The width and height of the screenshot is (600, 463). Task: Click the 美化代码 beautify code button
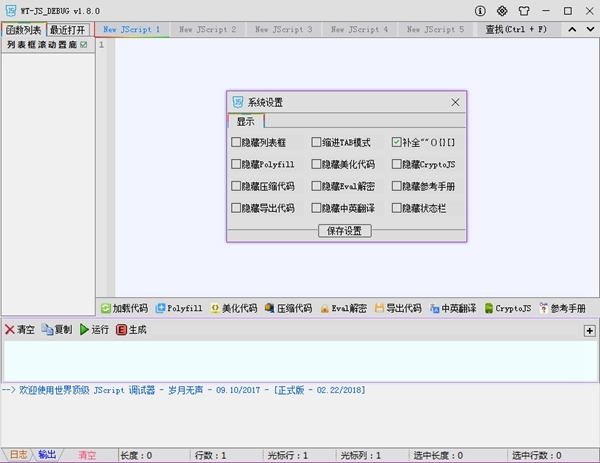pyautogui.click(x=234, y=308)
